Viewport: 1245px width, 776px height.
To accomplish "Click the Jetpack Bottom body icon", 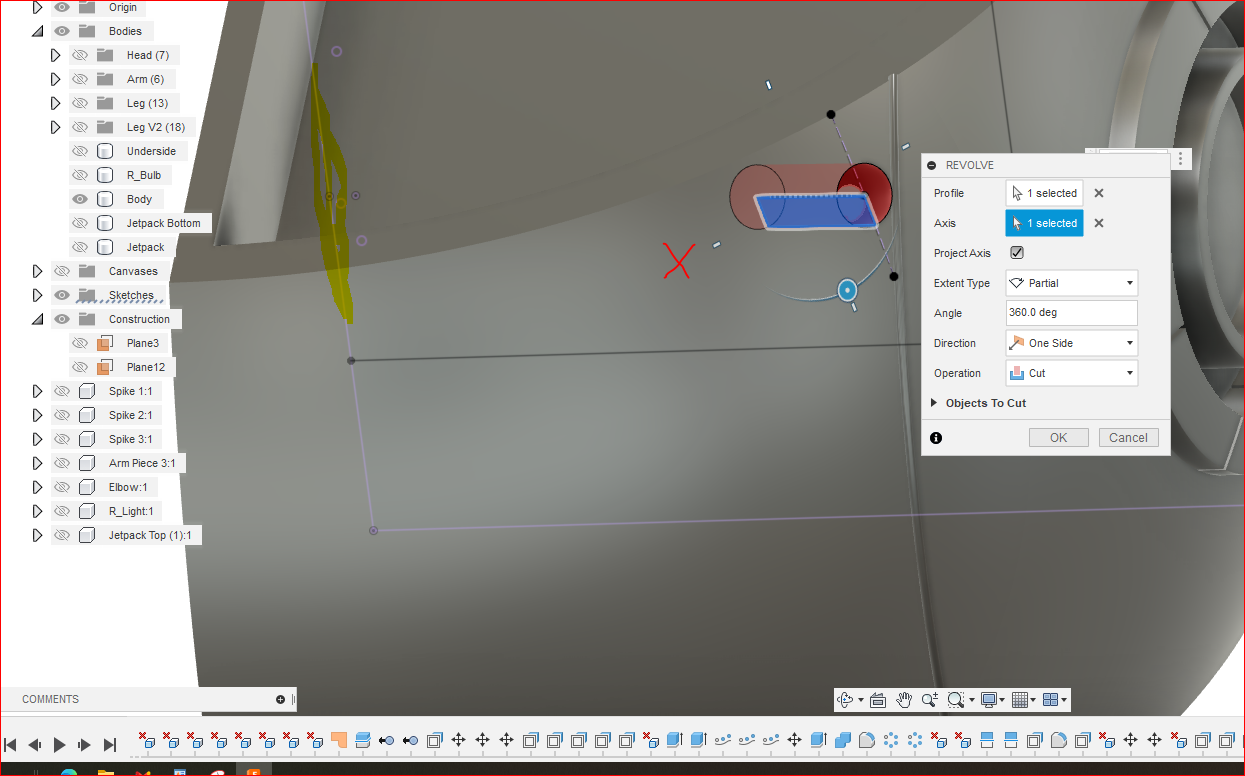I will [105, 223].
